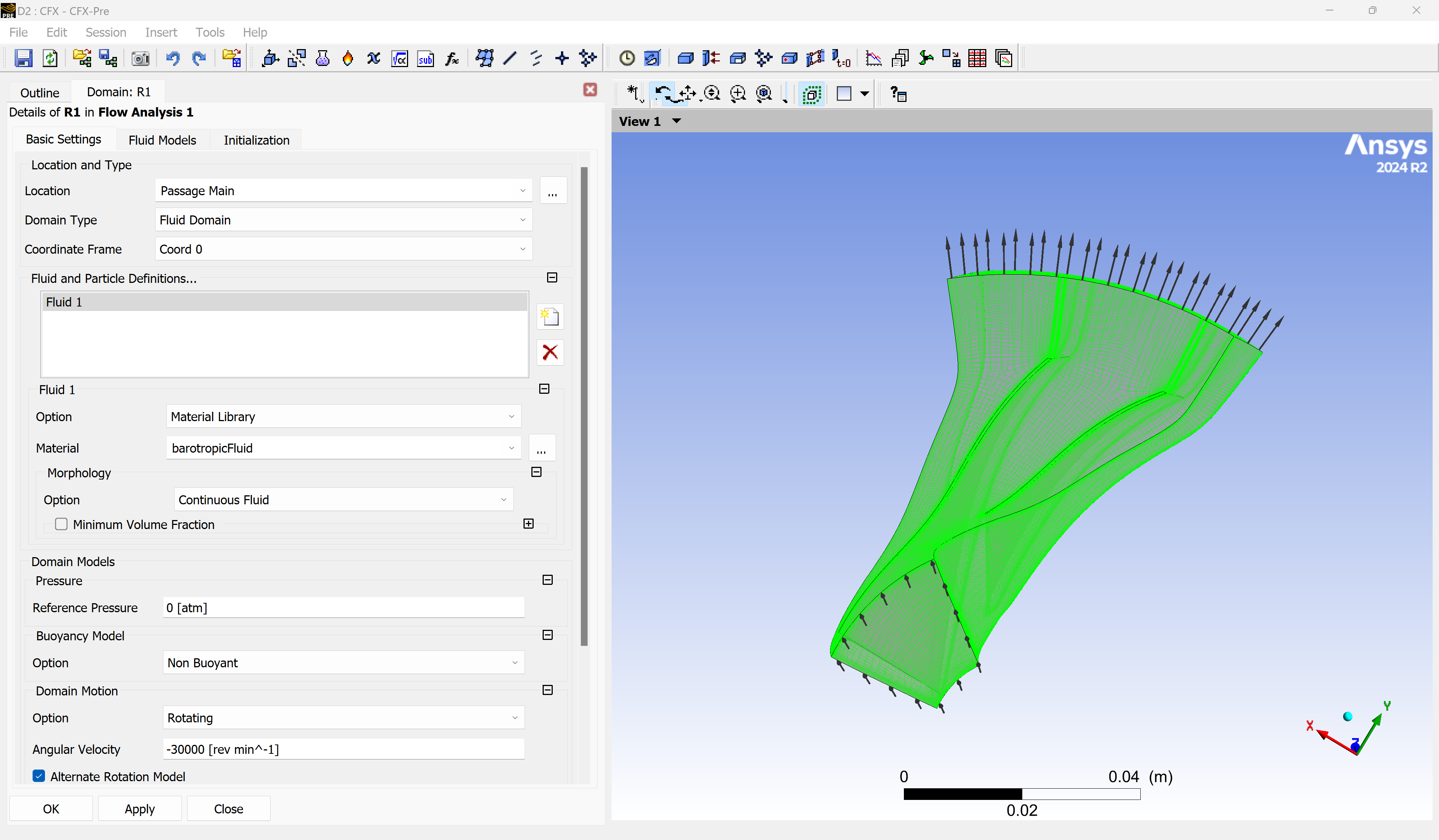Click the Apply button

coord(139,809)
